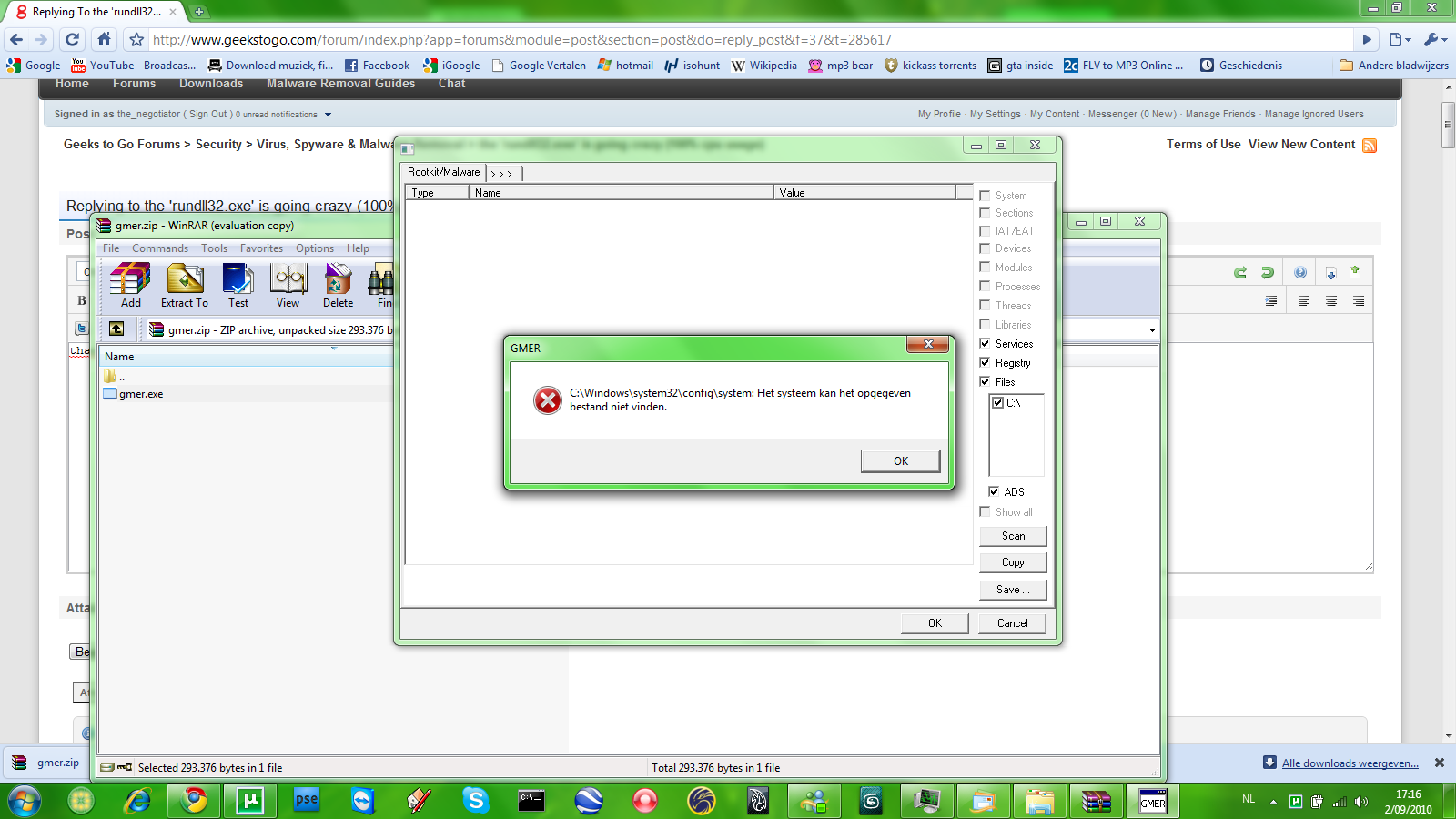Image resolution: width=1456 pixels, height=819 pixels.
Task: Click the View New Content link
Action: [x=1301, y=145]
